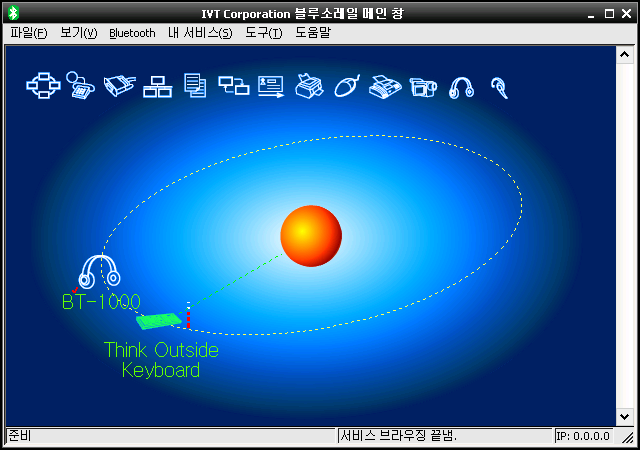The height and width of the screenshot is (450, 640).
Task: Click the IP: 0.0.0.0 status field
Action: point(583,436)
